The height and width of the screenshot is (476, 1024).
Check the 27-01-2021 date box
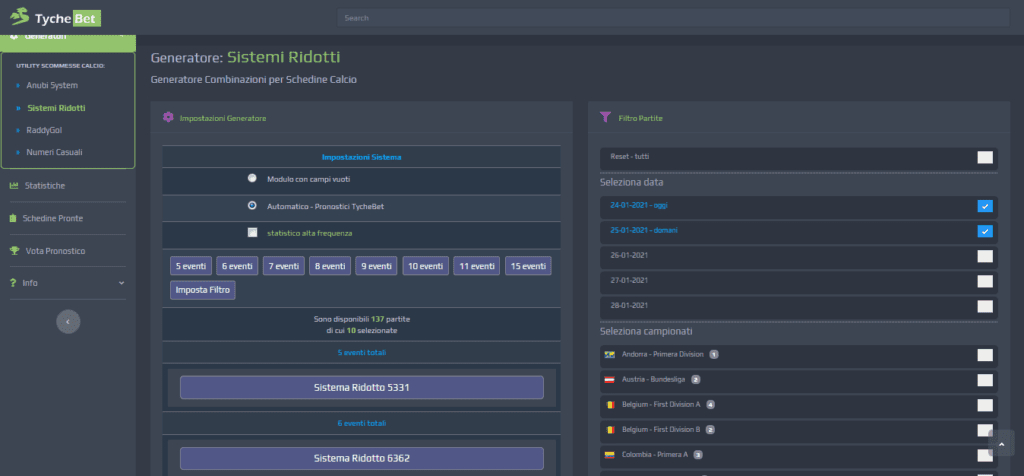click(985, 281)
